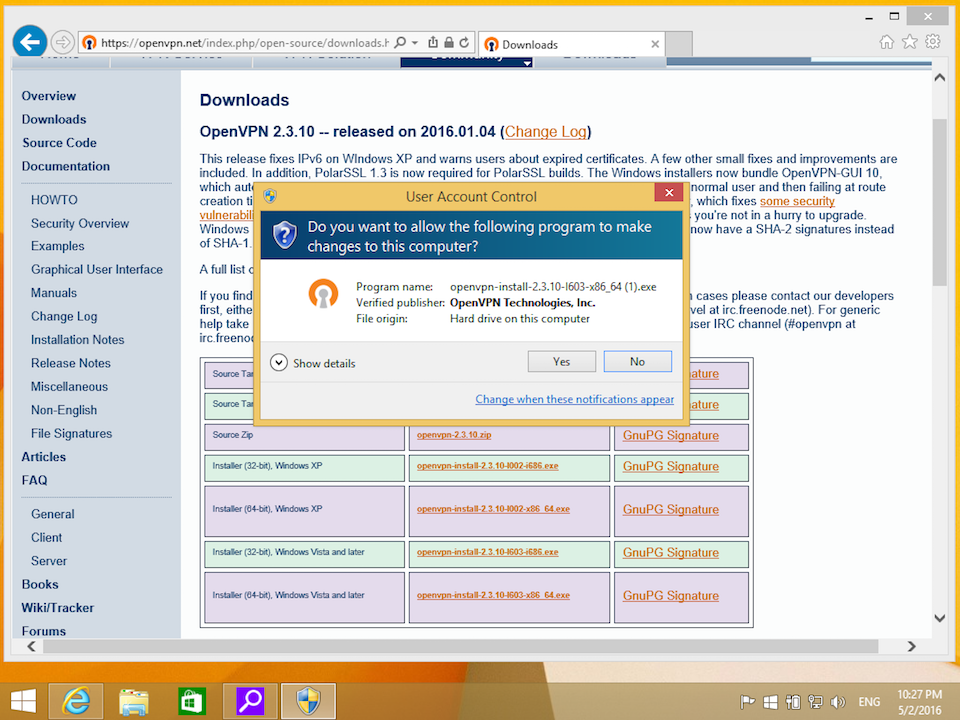960x720 pixels.
Task: Open Non-English sidebar entry
Action: tap(64, 410)
